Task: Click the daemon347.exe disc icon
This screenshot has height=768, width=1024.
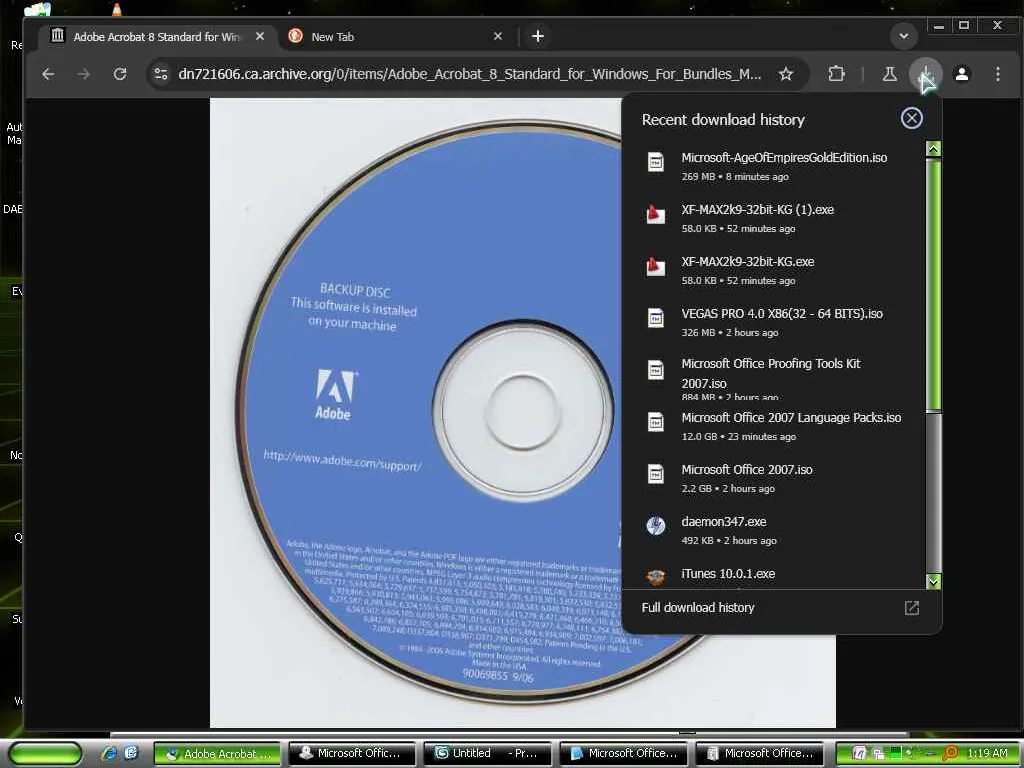Action: point(656,525)
